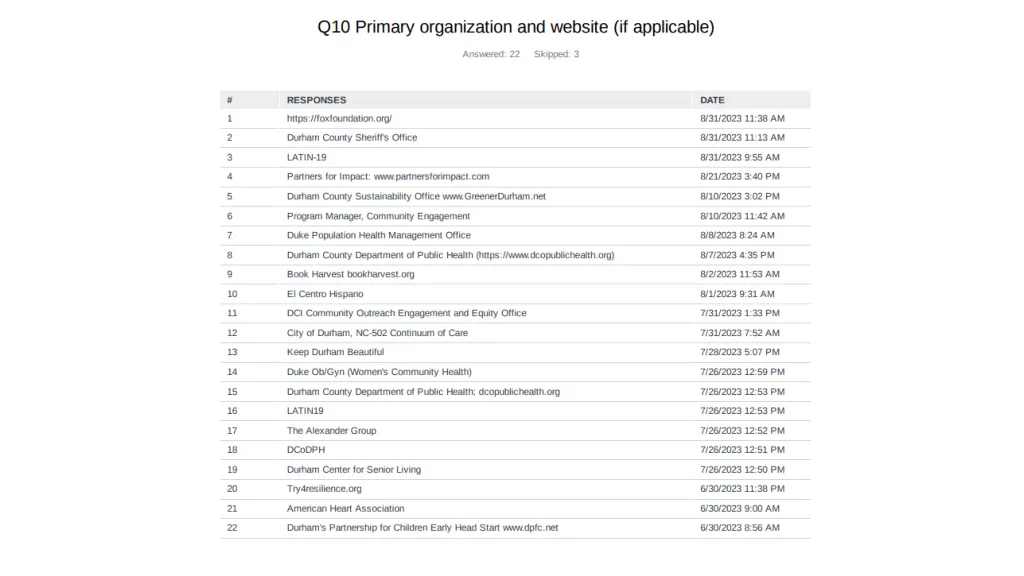This screenshot has height=576, width=1024.
Task: Click the date '8/21/2023 3:40 PM'
Action: [740, 176]
